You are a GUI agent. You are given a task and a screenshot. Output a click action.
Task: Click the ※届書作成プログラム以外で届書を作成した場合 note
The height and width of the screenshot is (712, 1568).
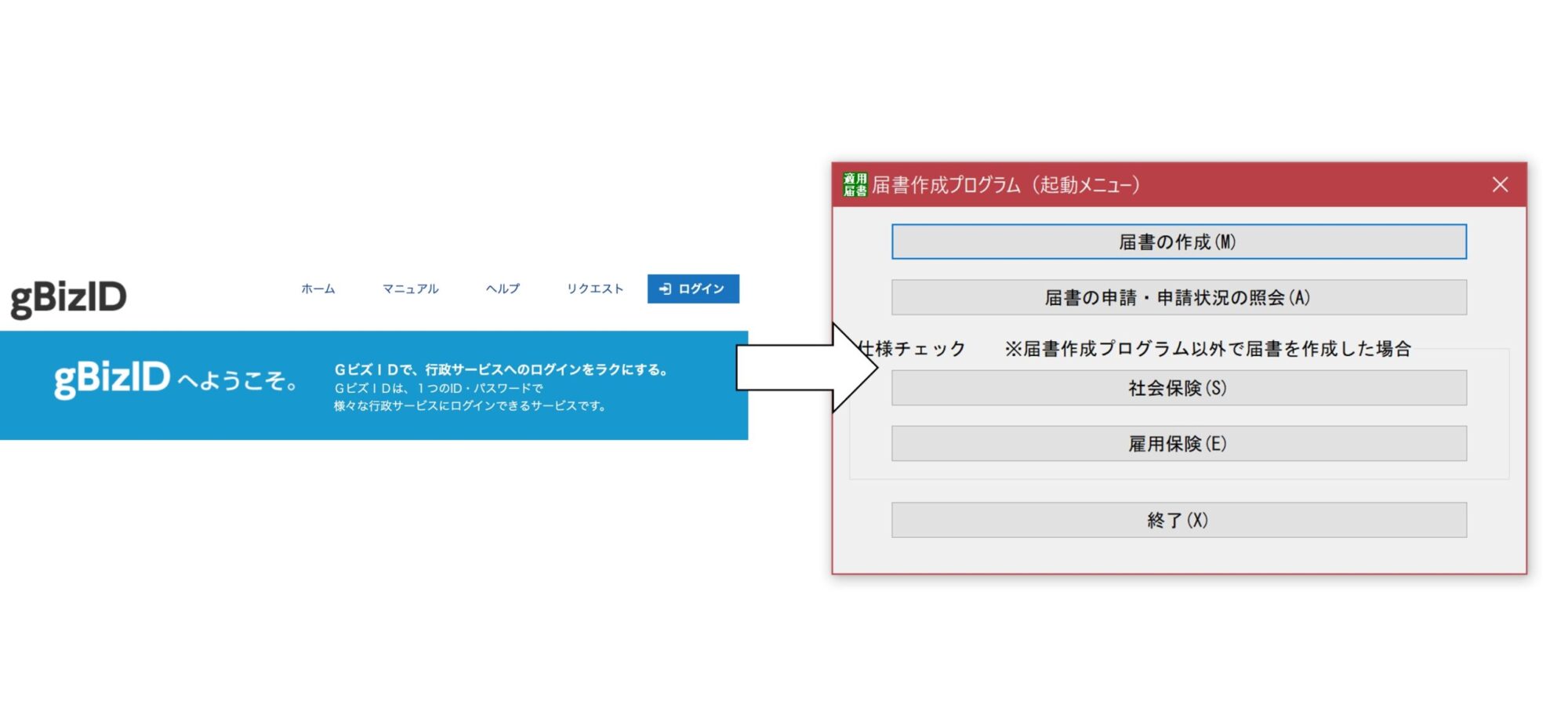pyautogui.click(x=1207, y=348)
